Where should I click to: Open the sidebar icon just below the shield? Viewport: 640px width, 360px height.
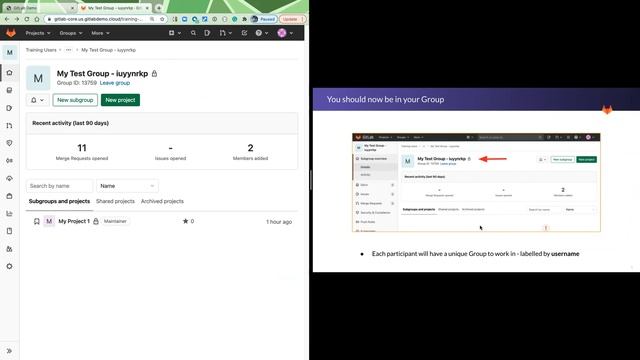click(x=9, y=161)
